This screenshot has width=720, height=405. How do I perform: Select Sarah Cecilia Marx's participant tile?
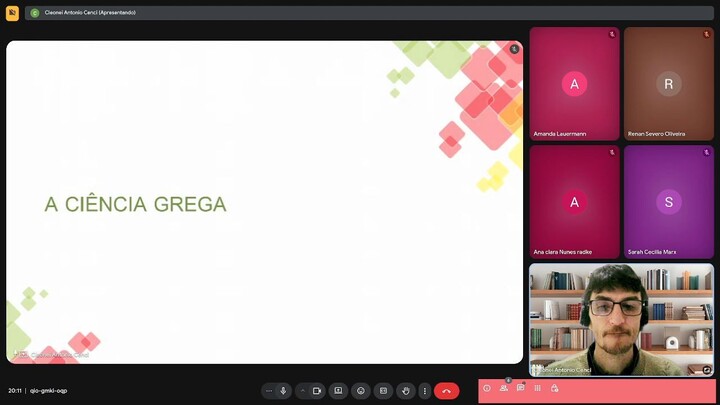[x=668, y=201]
